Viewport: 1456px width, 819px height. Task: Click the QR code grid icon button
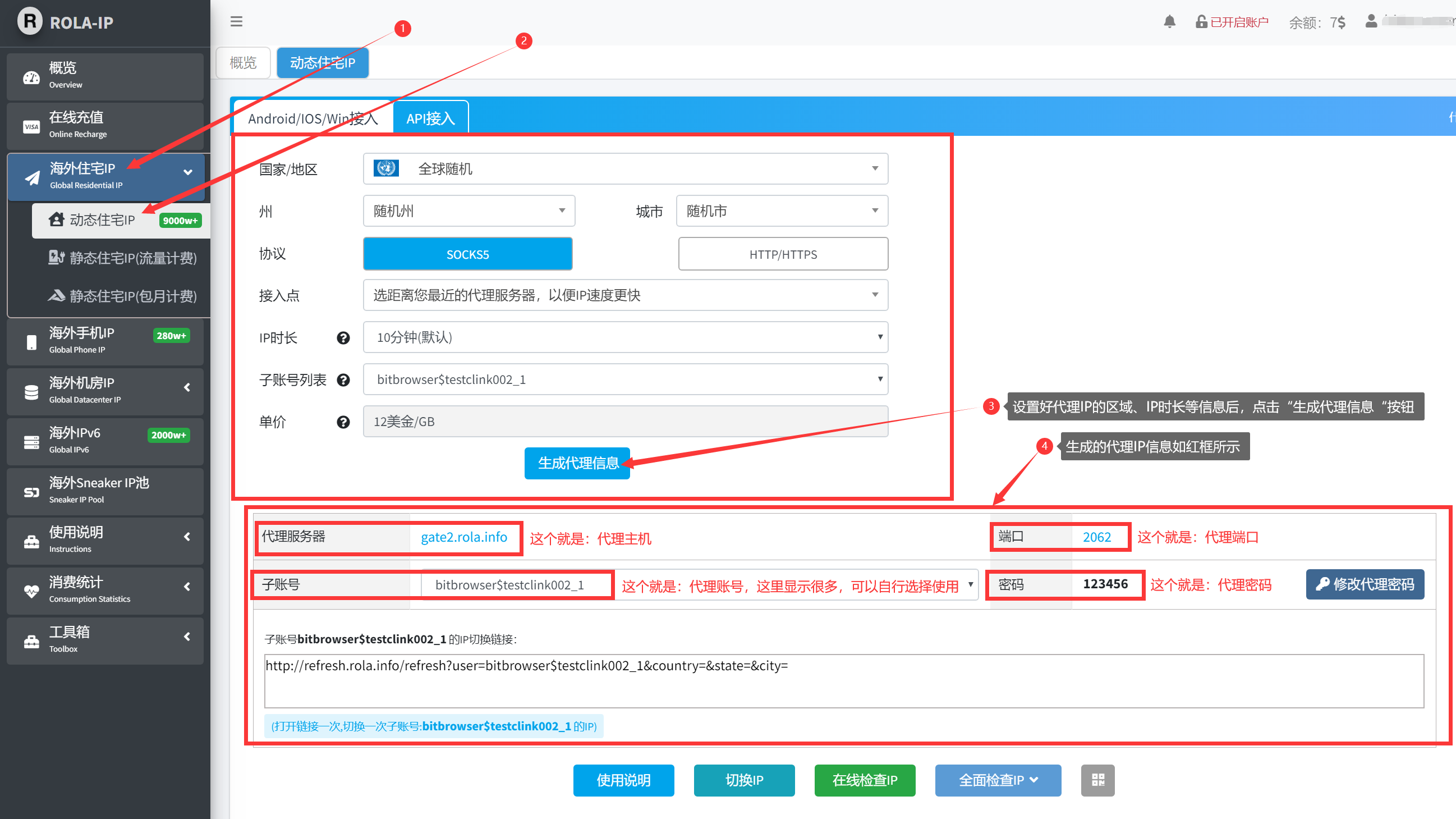1097,780
